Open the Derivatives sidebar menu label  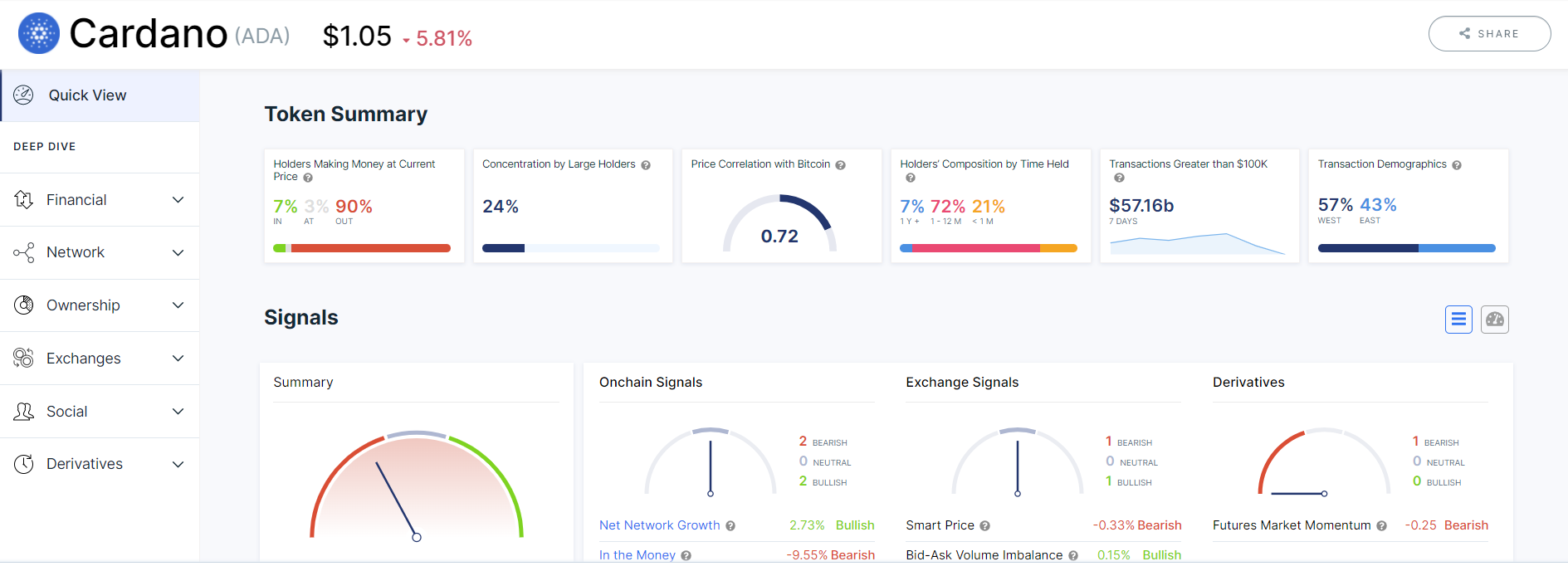click(x=85, y=464)
